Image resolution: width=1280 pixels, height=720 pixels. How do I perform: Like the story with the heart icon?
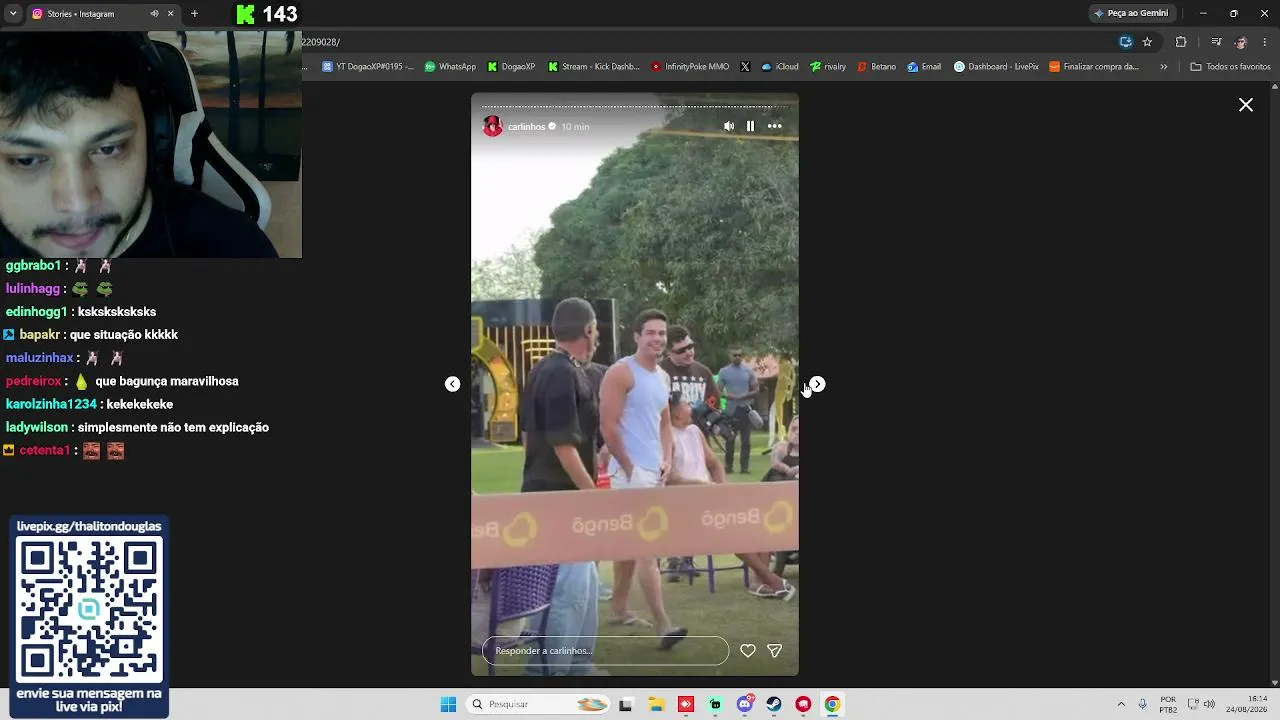[747, 650]
